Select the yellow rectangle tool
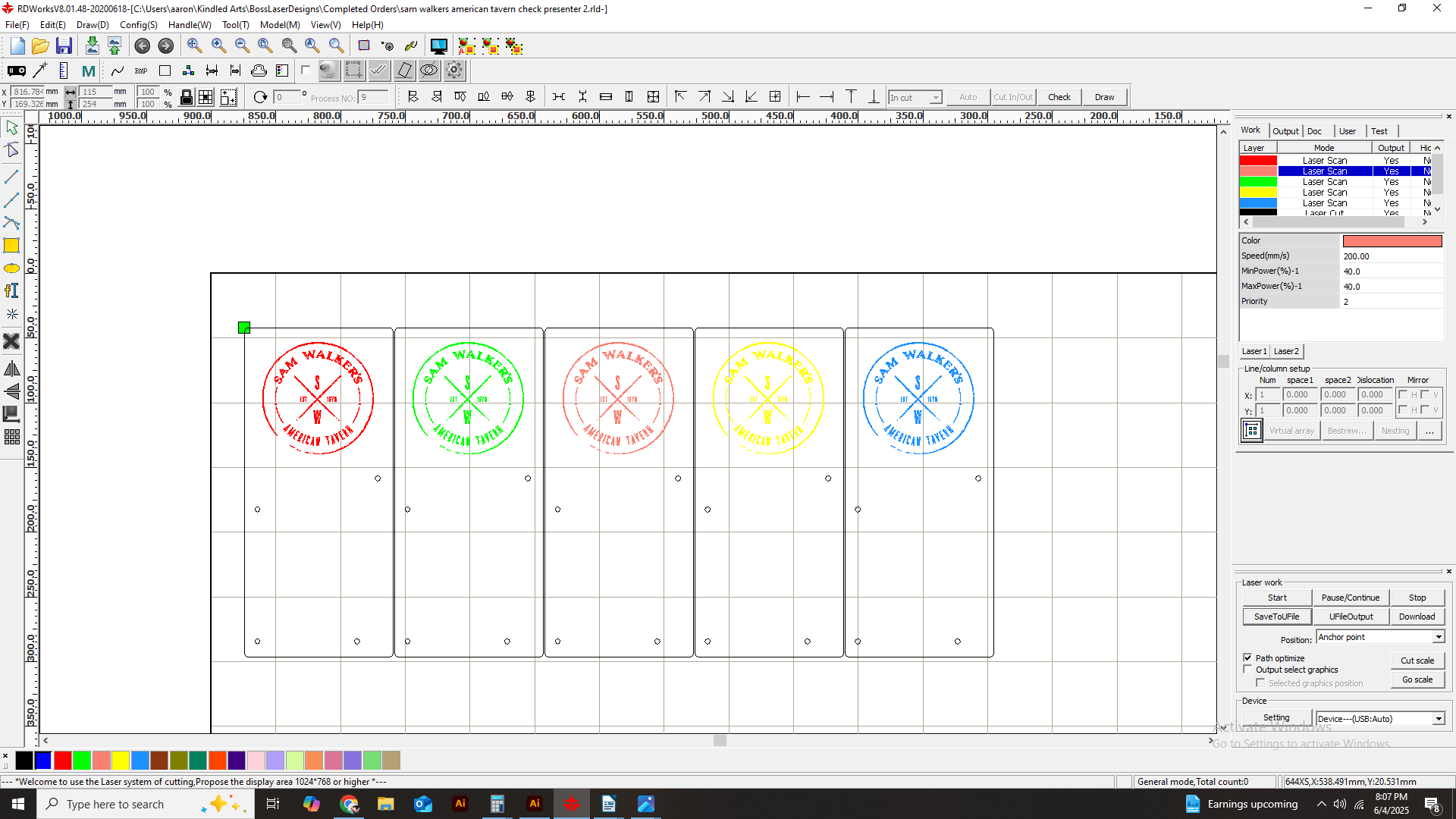The image size is (1456, 819). click(x=11, y=246)
